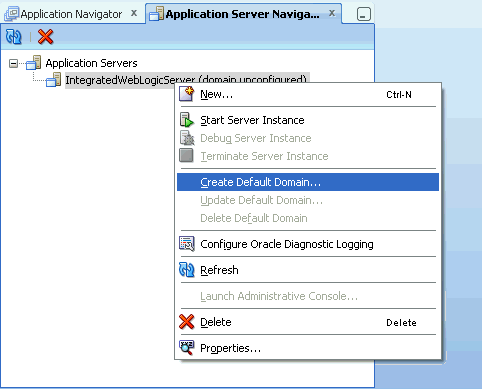This screenshot has width=482, height=389.
Task: Select the Application Server Navigator tab
Action: (x=242, y=14)
